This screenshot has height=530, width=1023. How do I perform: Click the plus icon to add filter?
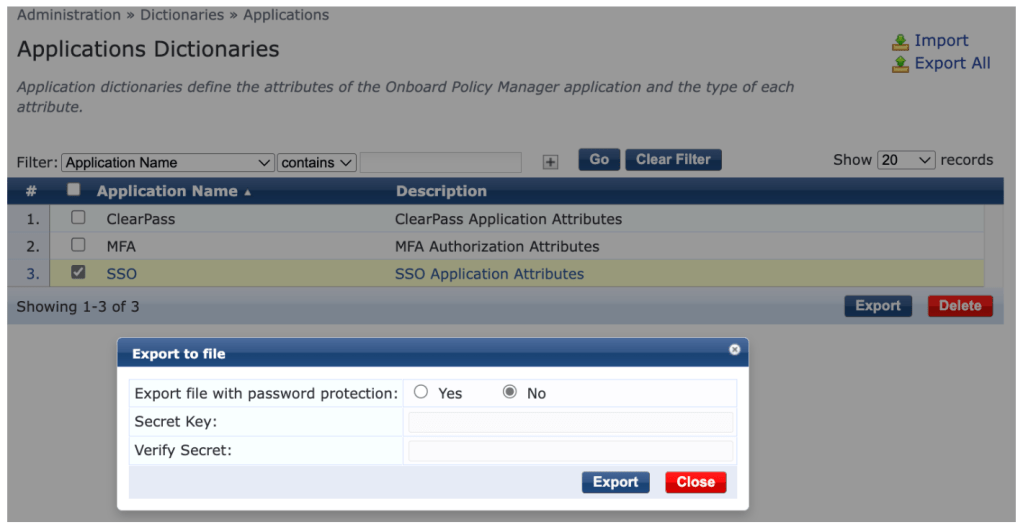pos(550,162)
